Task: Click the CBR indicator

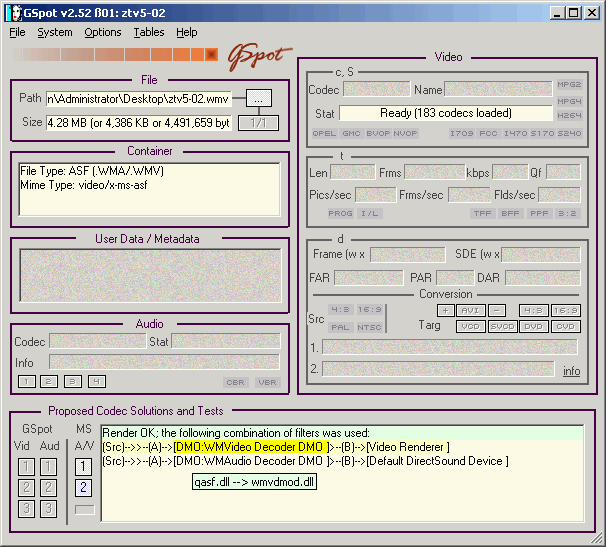Action: tap(235, 382)
